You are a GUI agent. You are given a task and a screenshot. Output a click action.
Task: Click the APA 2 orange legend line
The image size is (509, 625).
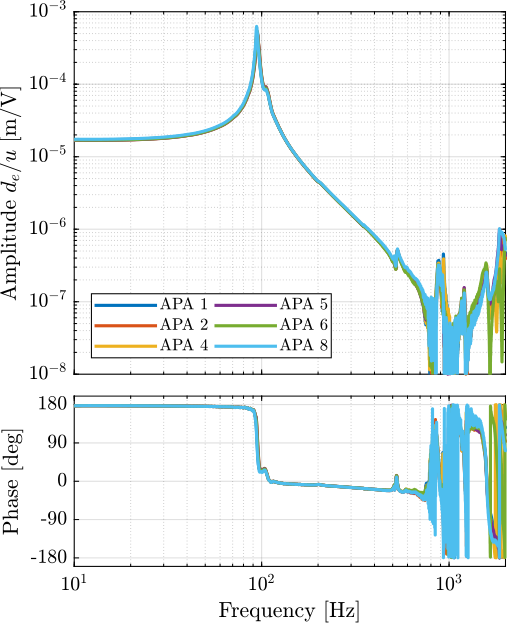[126, 326]
